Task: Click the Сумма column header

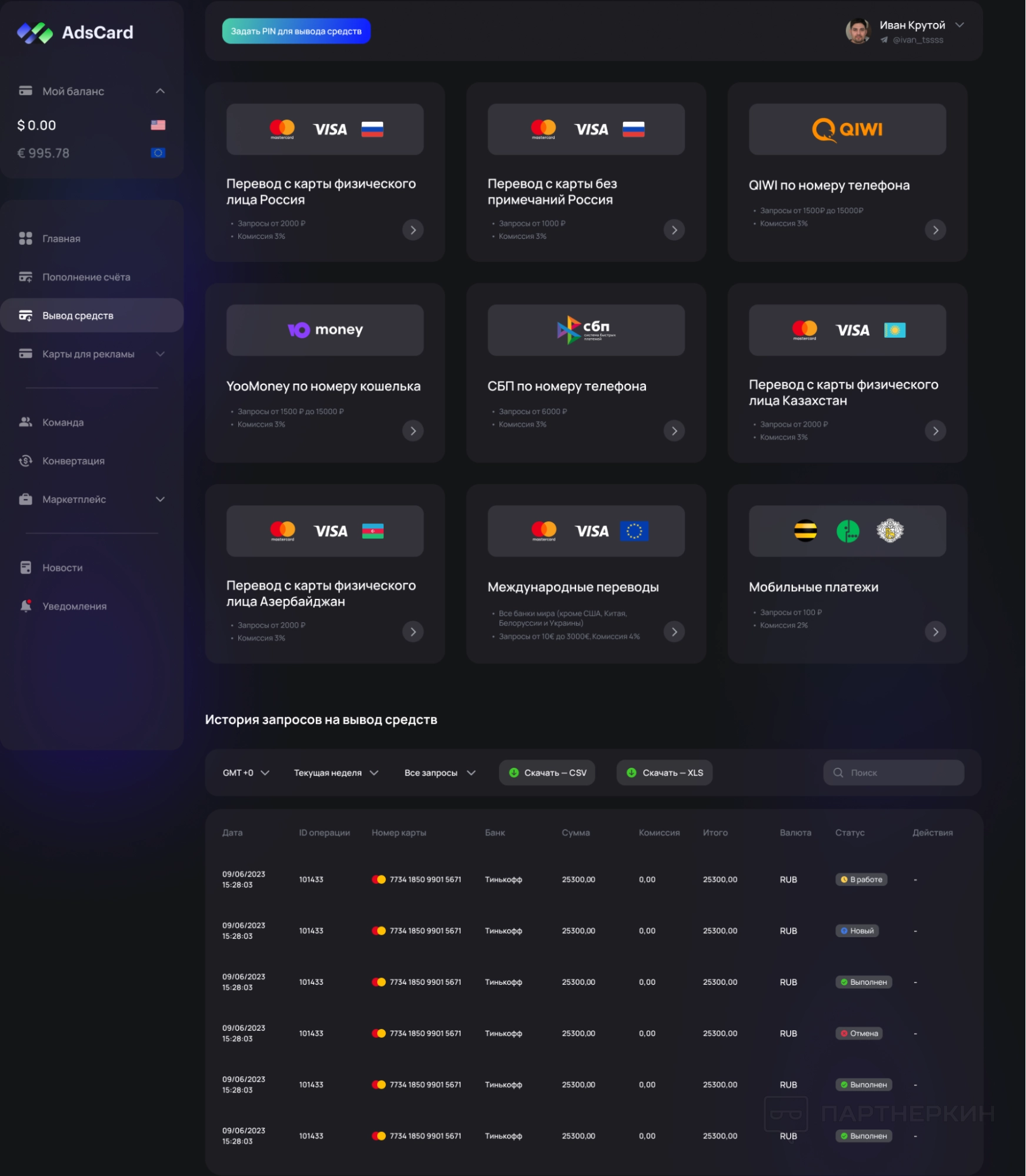Action: tap(575, 832)
